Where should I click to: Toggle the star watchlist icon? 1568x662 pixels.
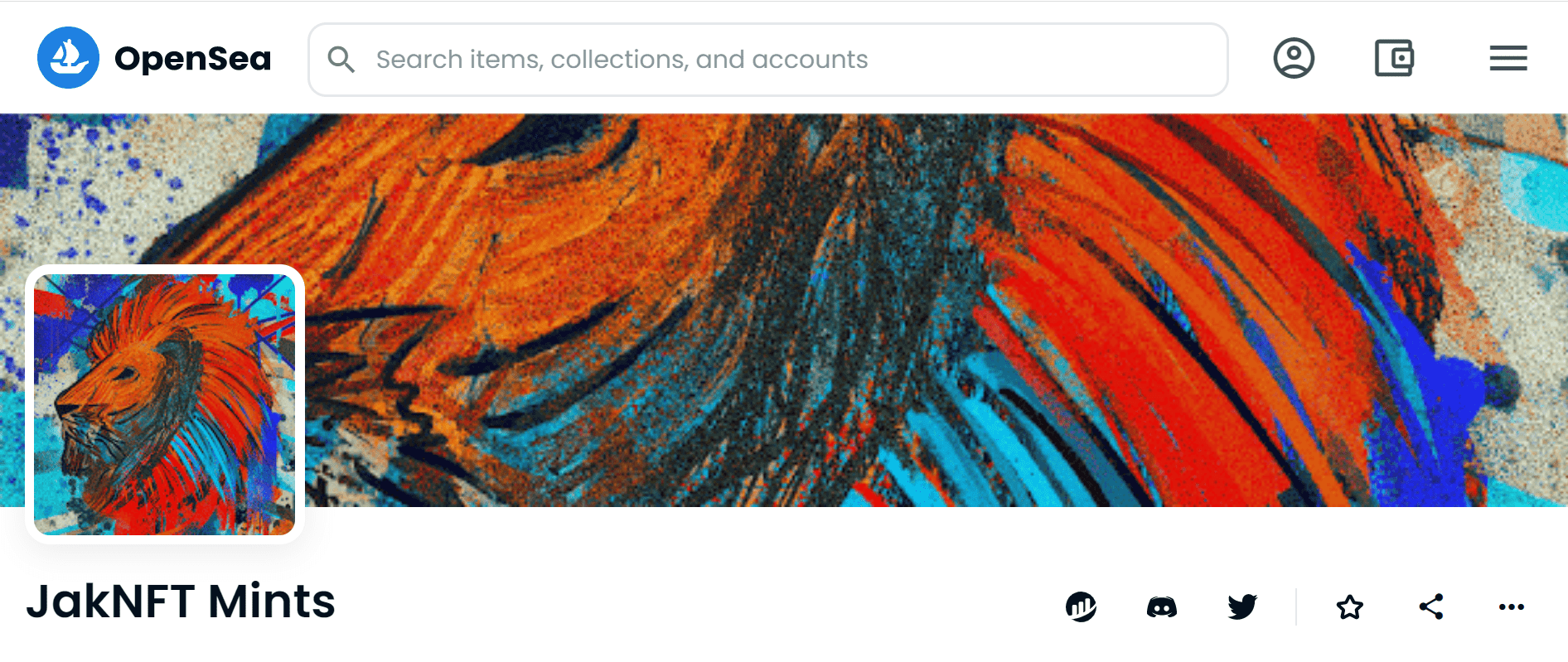click(1350, 607)
